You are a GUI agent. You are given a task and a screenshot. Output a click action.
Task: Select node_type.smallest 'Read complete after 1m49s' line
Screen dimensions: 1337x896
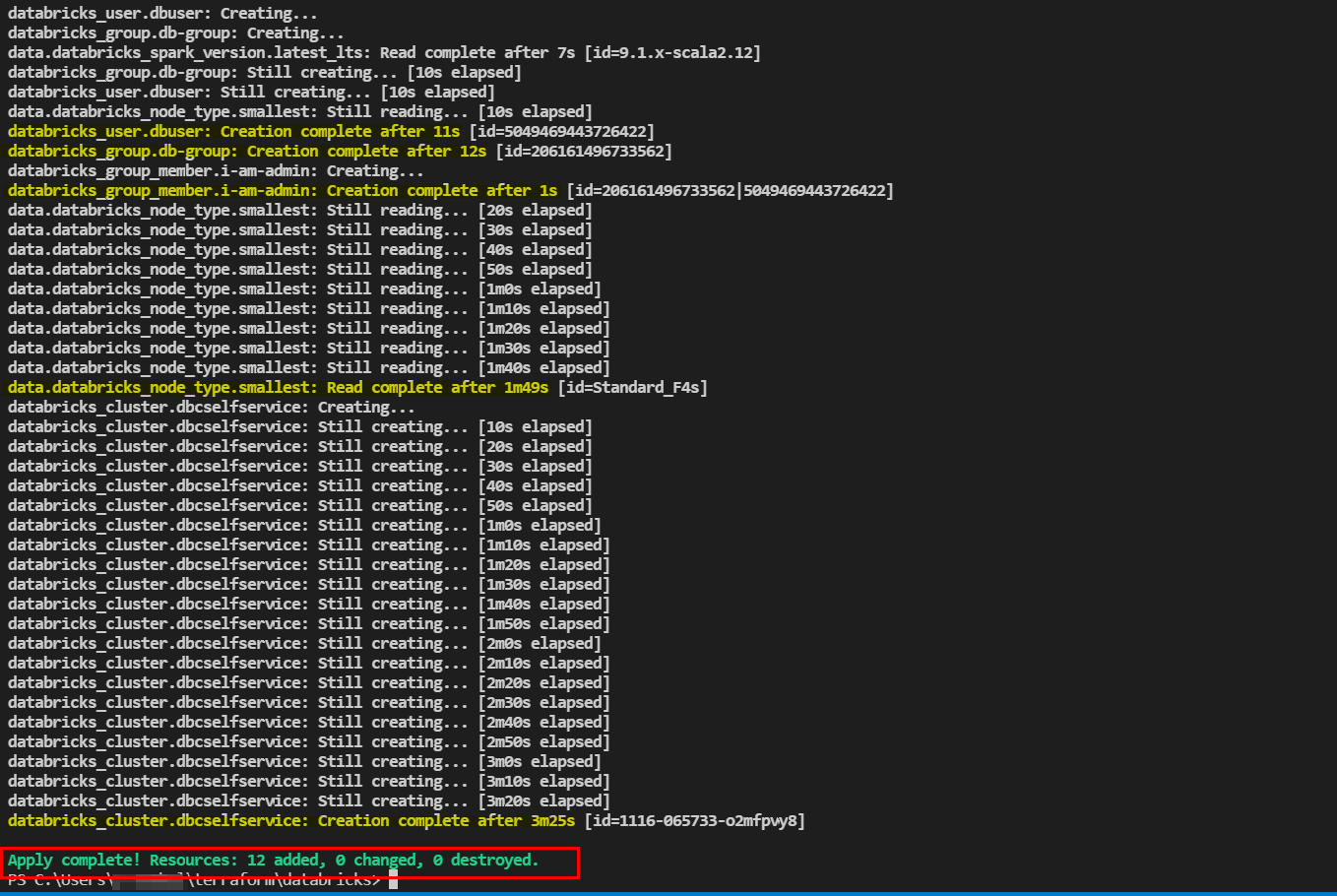point(357,388)
